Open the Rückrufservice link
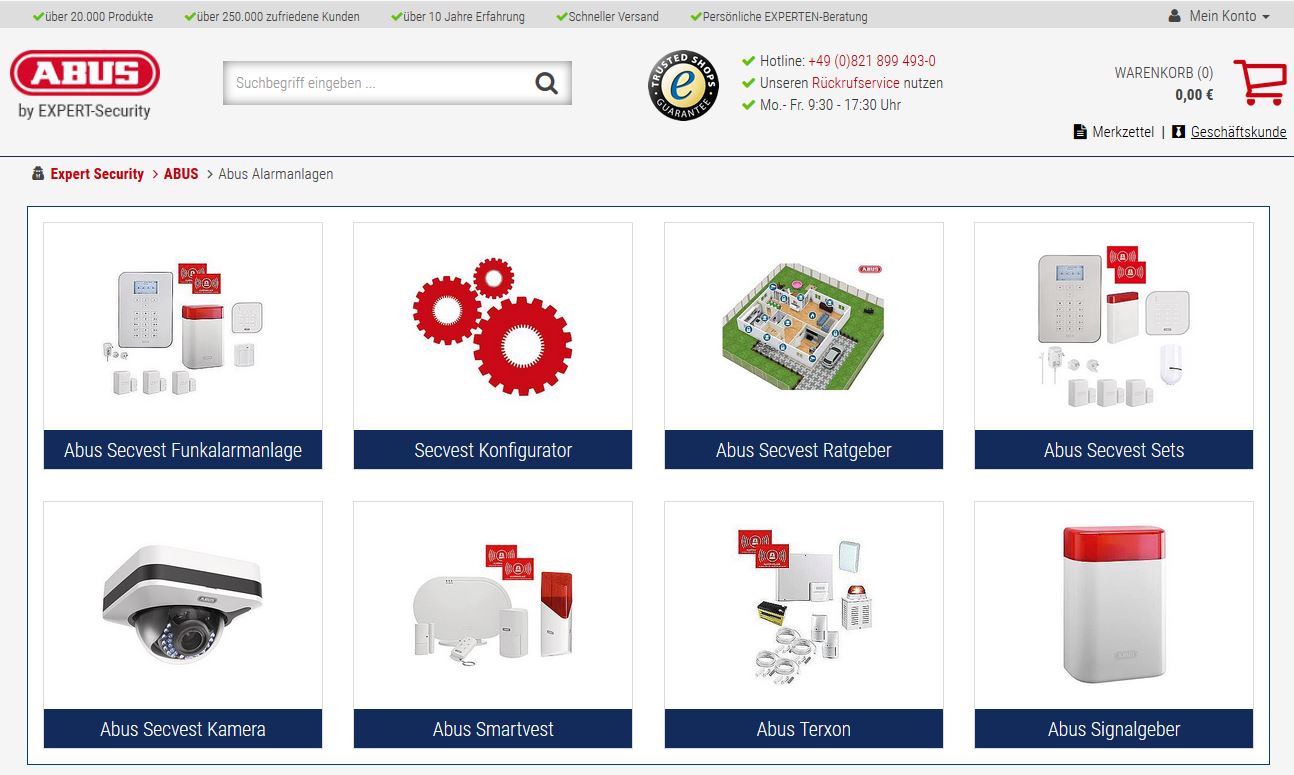Image resolution: width=1294 pixels, height=775 pixels. click(x=855, y=83)
